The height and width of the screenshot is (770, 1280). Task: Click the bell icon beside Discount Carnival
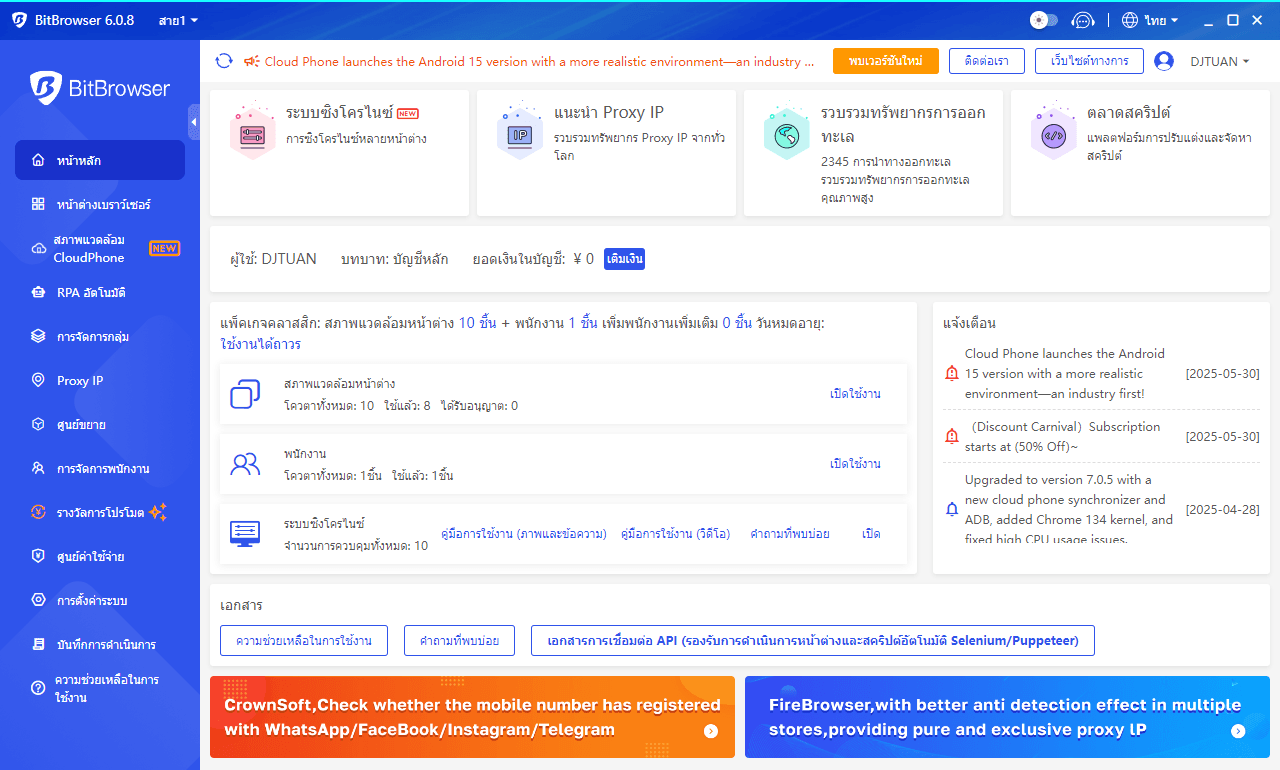[952, 436]
